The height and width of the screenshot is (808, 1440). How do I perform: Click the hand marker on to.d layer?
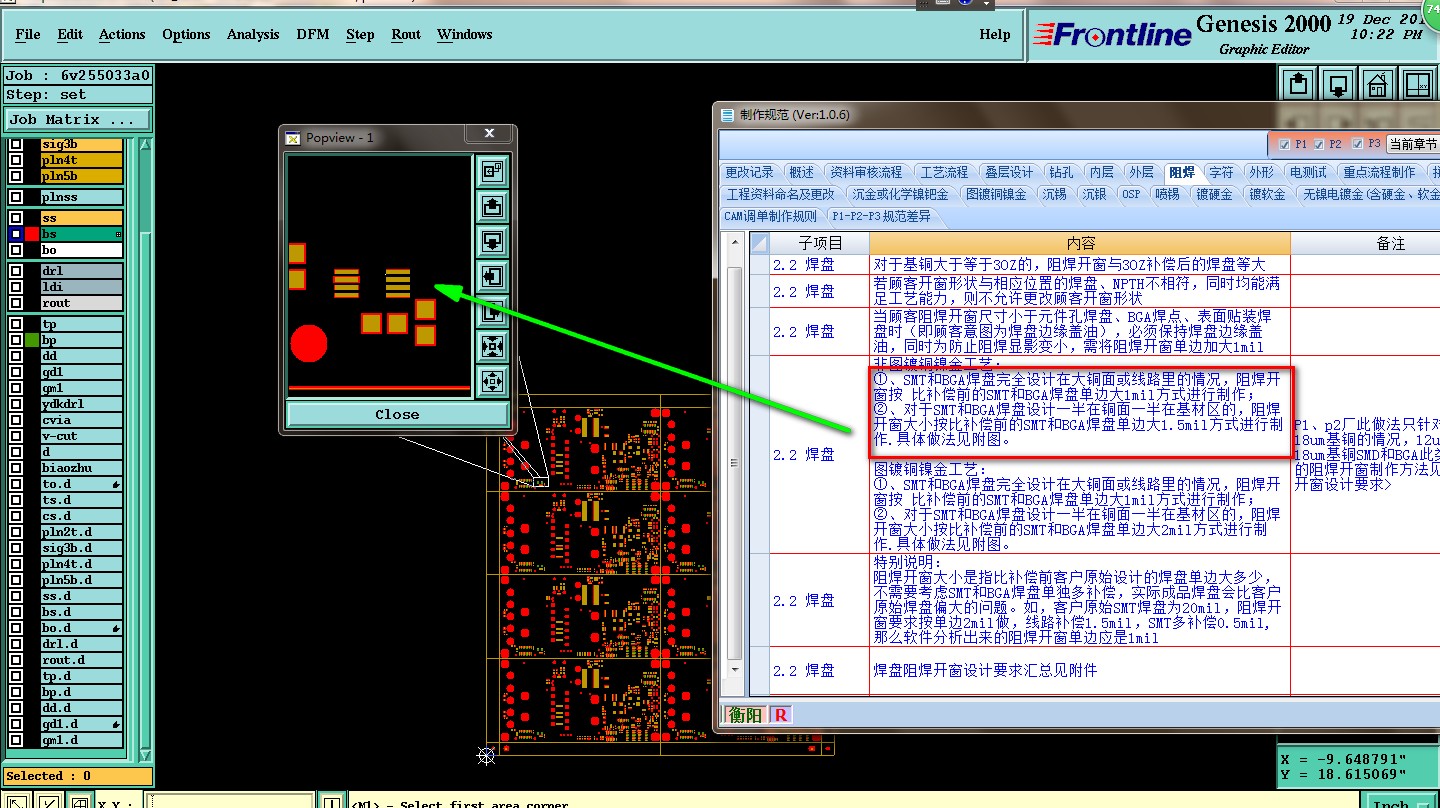(118, 484)
